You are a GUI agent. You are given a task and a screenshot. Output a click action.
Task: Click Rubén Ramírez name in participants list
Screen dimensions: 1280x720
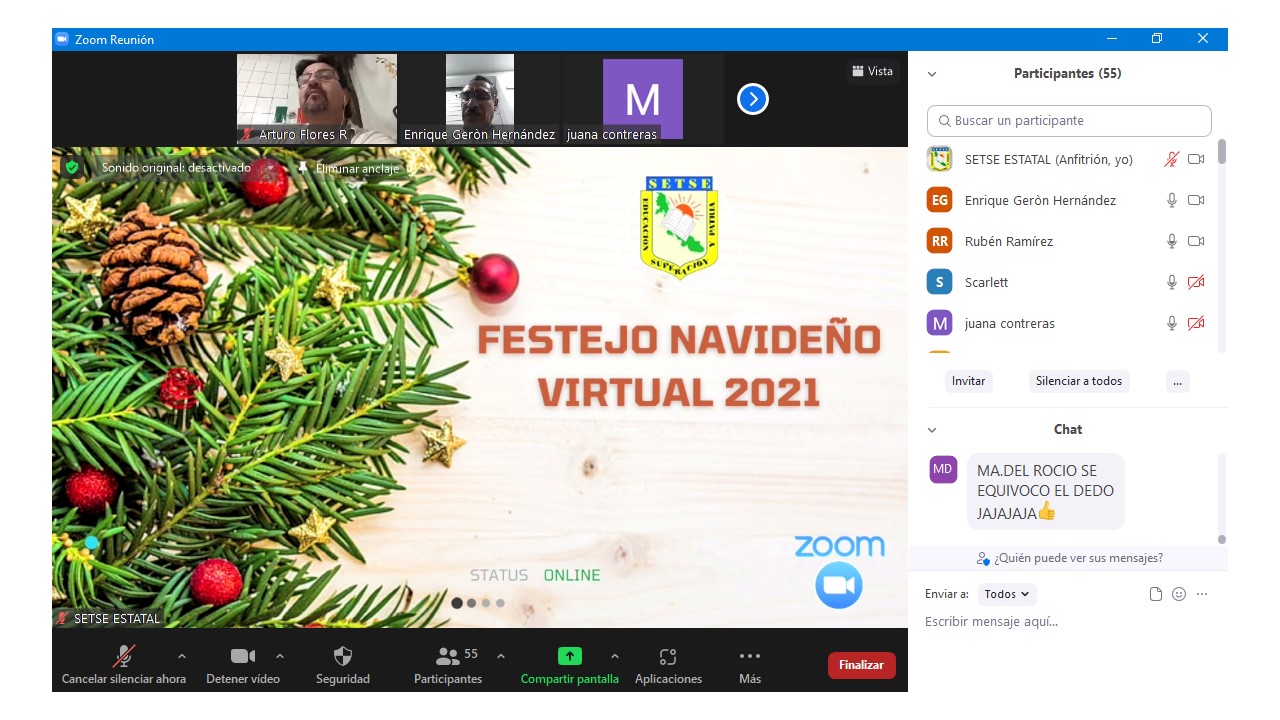click(1008, 241)
